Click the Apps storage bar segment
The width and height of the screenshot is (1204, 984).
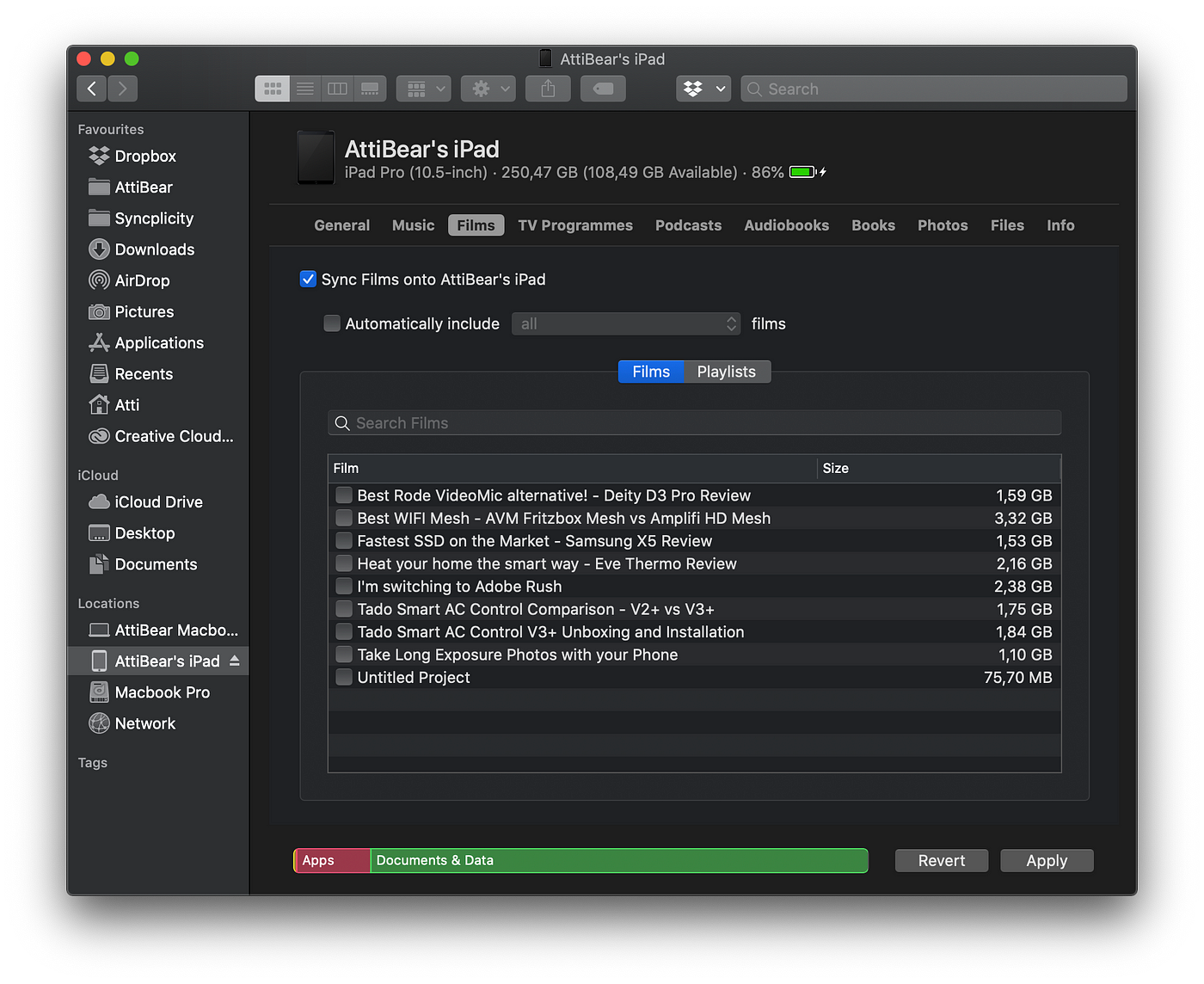[332, 860]
